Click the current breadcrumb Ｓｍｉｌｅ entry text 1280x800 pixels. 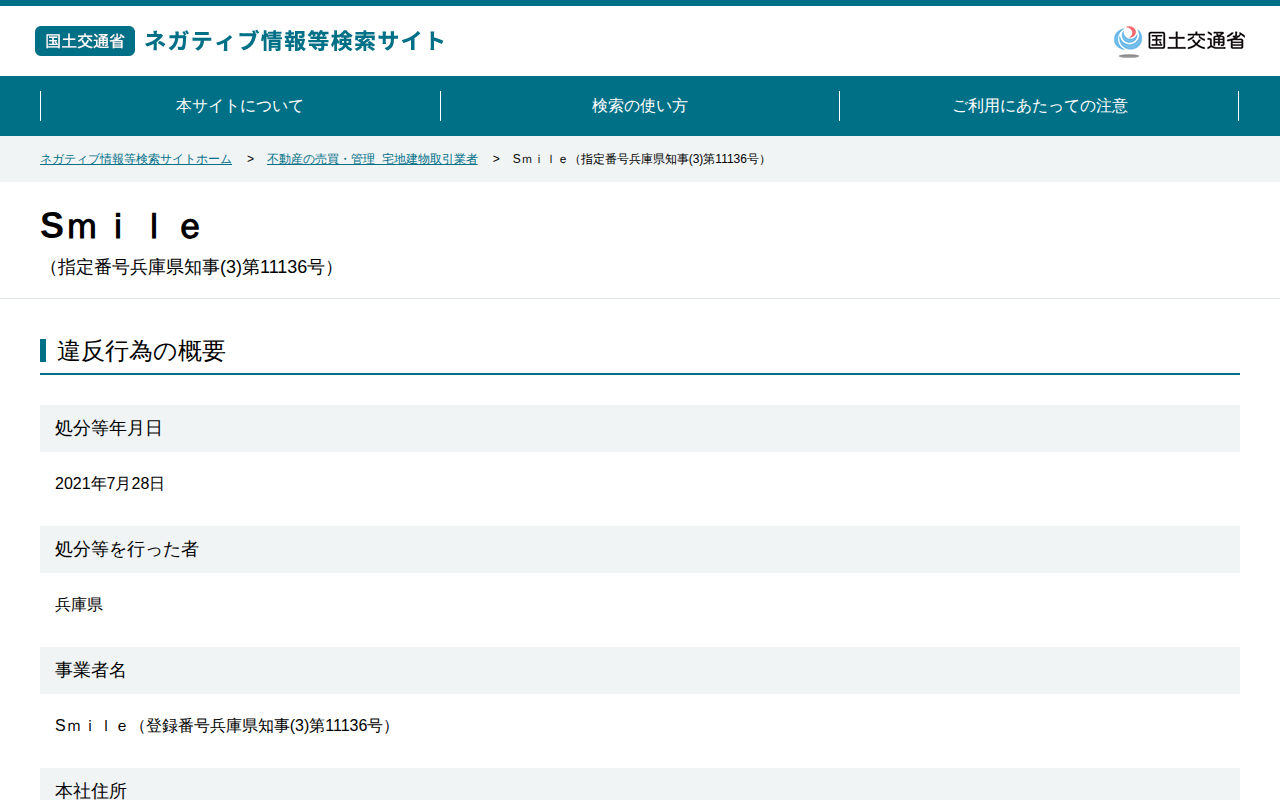(641, 159)
